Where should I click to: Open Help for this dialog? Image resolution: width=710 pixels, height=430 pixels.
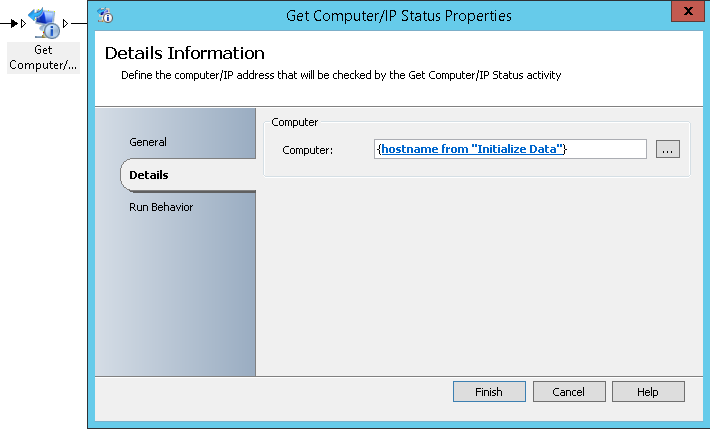point(648,392)
